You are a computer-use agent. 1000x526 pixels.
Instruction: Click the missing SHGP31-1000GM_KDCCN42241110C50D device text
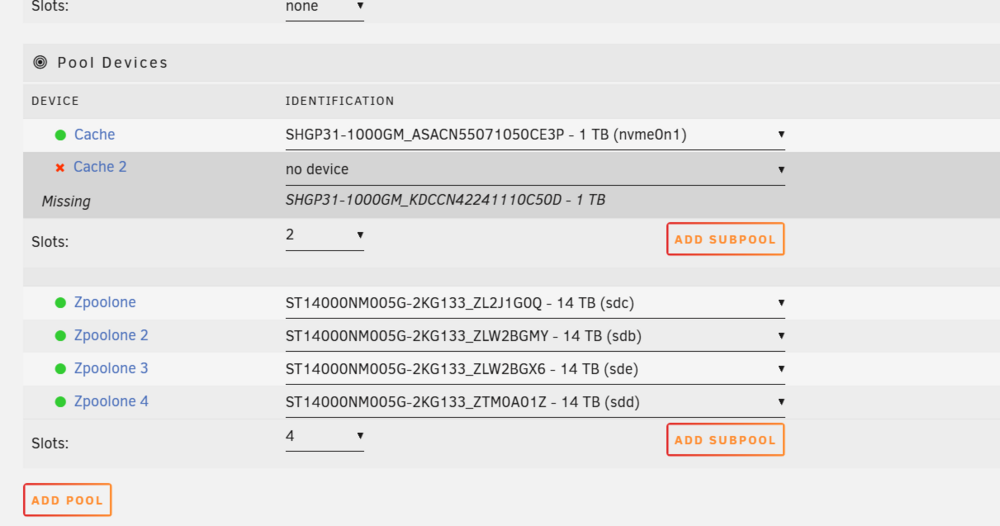click(445, 200)
